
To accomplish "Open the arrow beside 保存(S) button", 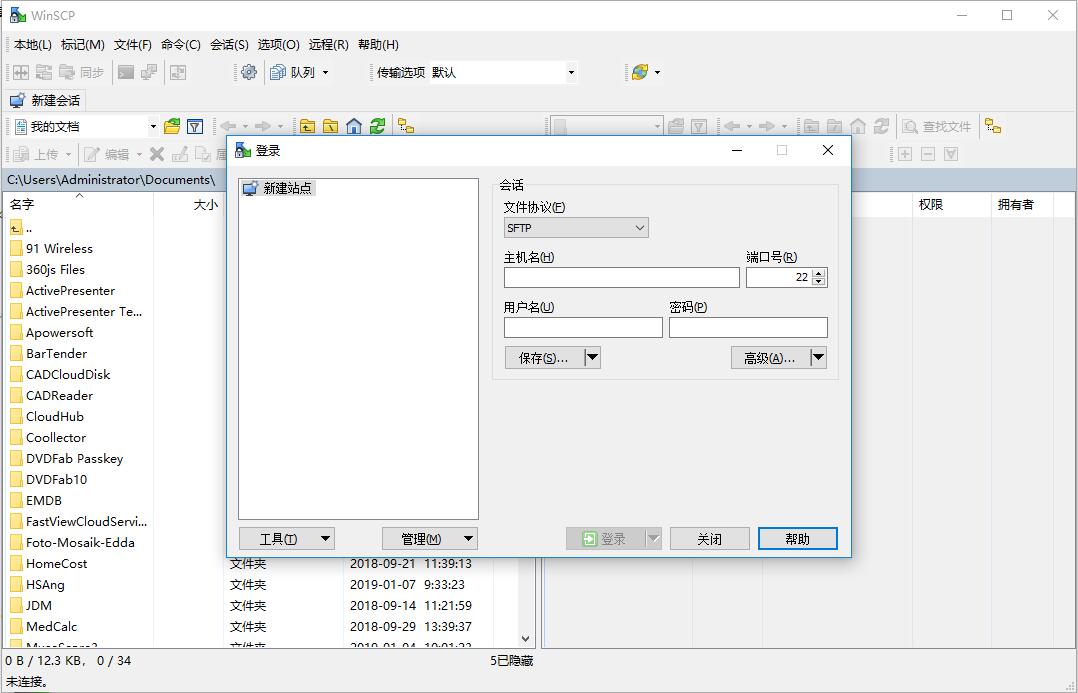I will click(592, 358).
